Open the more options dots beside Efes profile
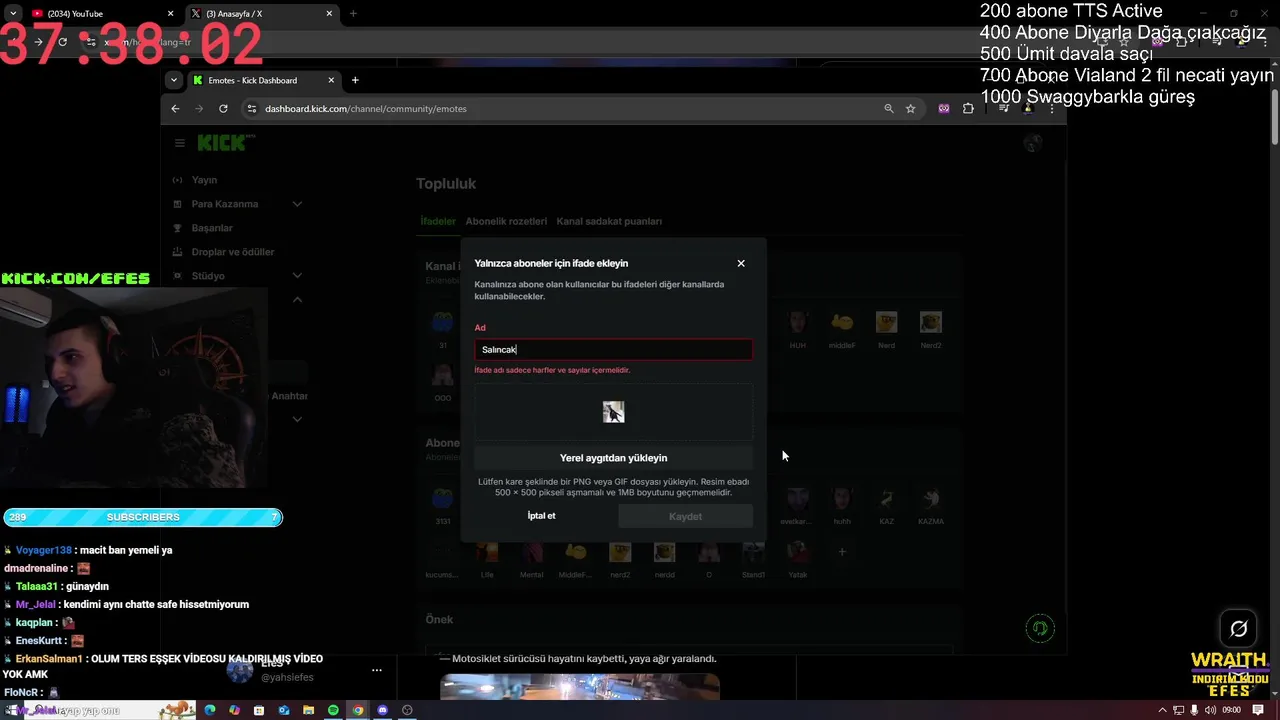Image resolution: width=1280 pixels, height=720 pixels. [377, 670]
